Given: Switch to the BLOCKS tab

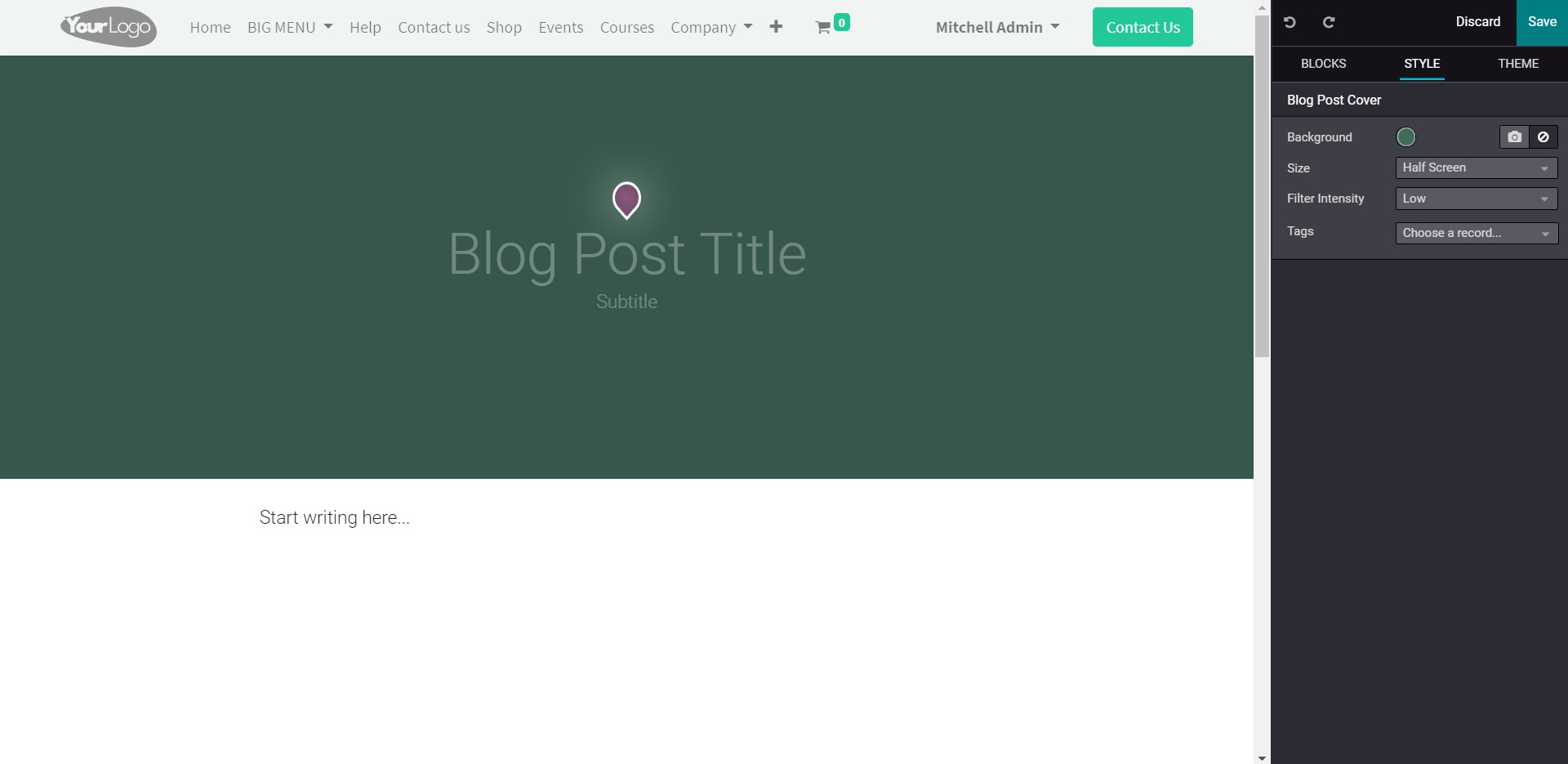Looking at the screenshot, I should (x=1323, y=64).
